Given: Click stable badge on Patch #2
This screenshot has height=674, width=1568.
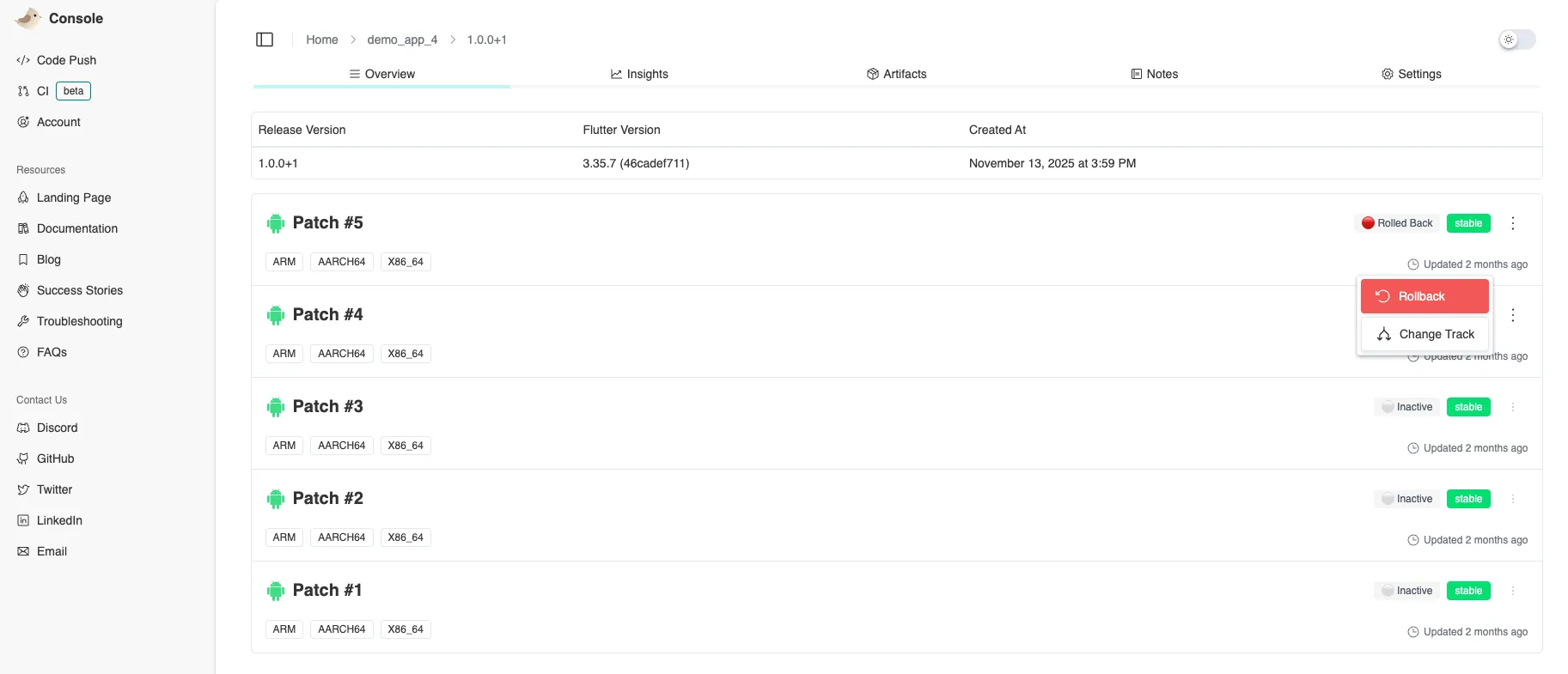Looking at the screenshot, I should coord(1468,499).
